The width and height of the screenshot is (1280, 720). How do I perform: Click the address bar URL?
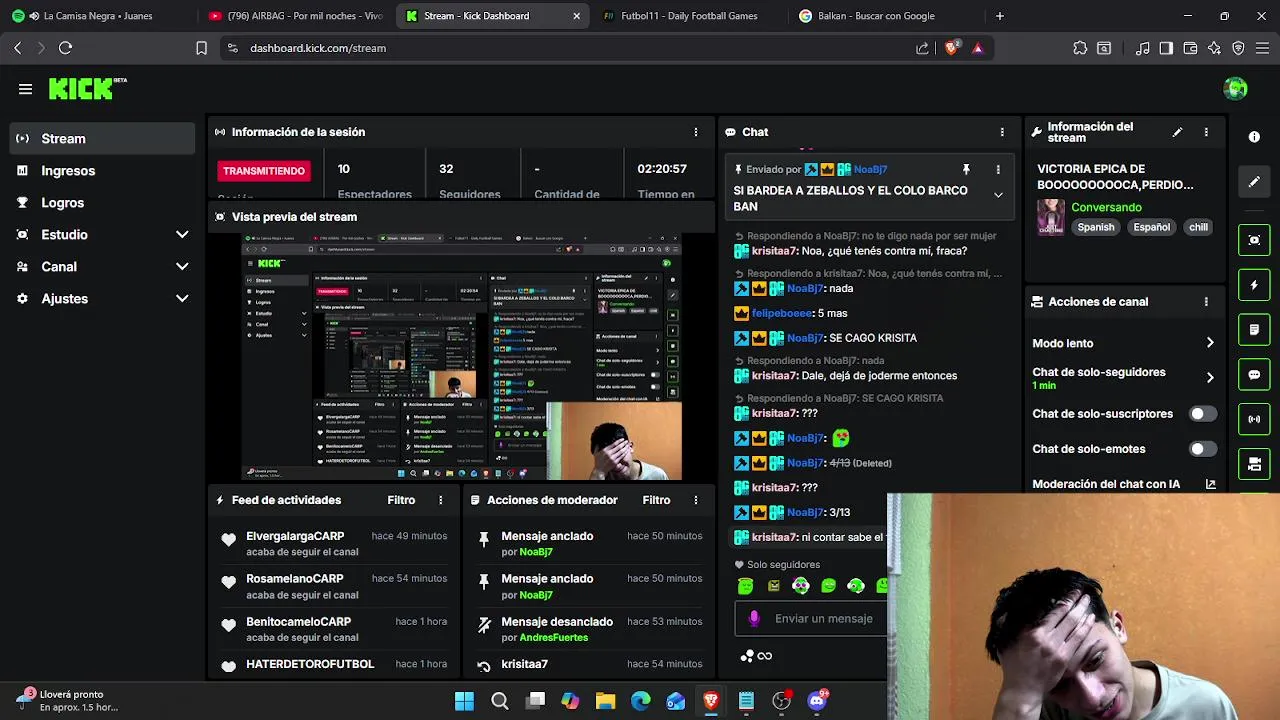318,48
